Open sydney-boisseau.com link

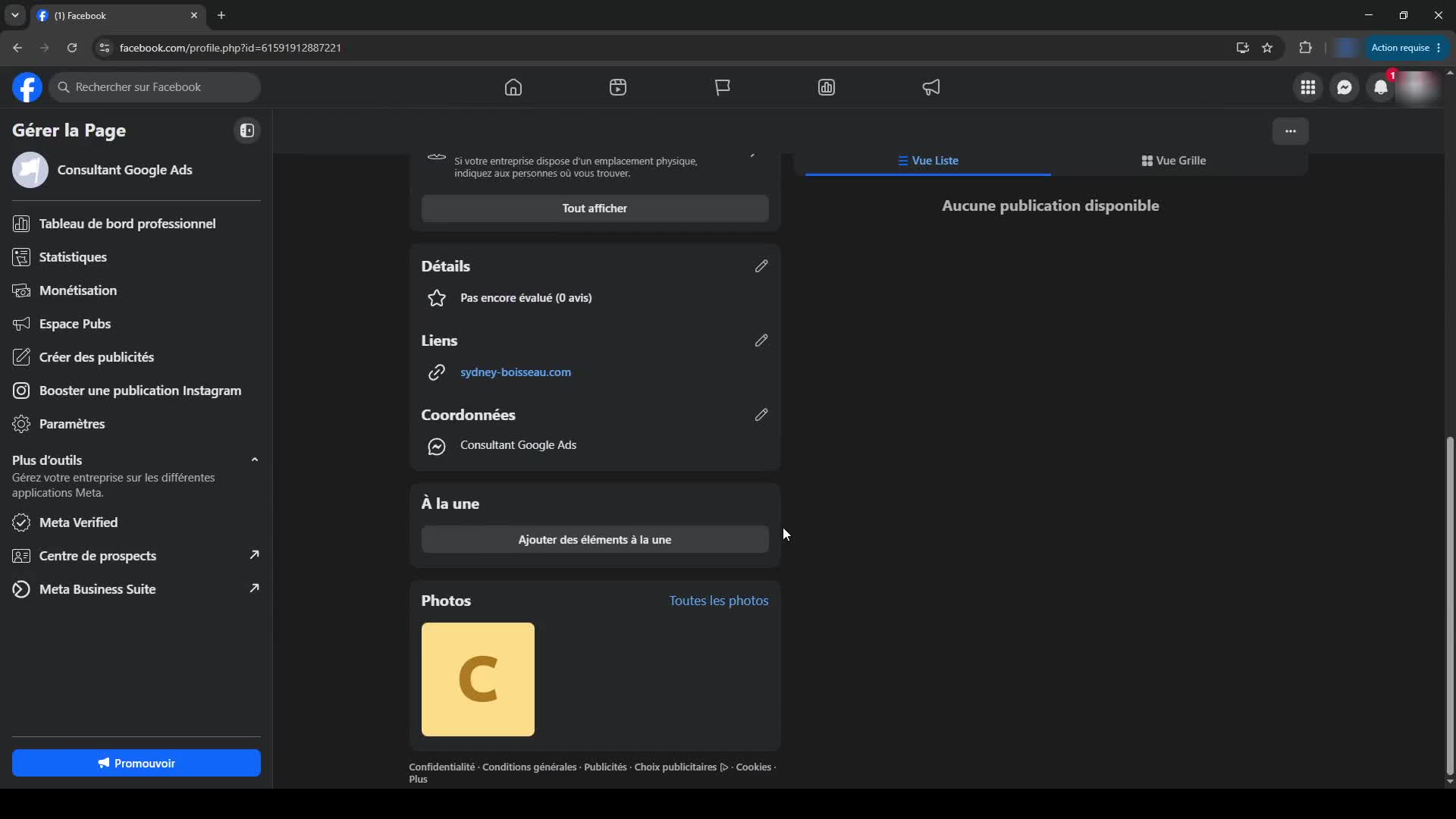(x=516, y=372)
